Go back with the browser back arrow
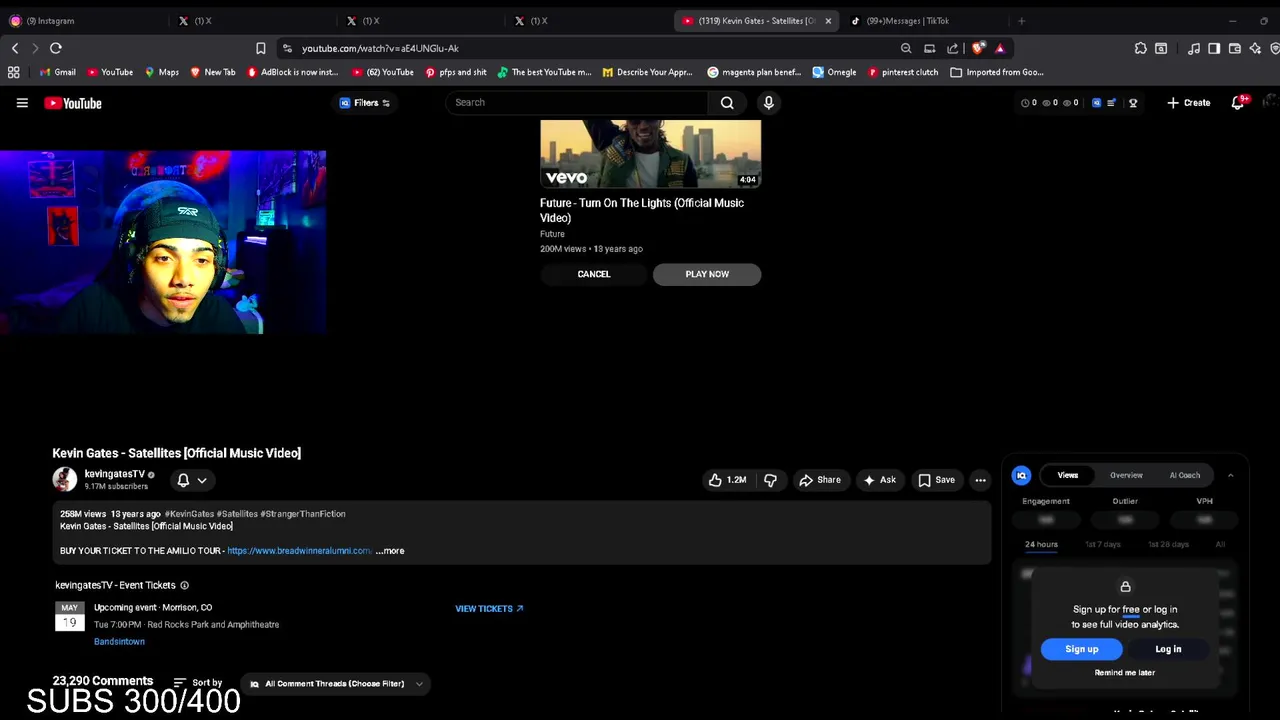Image resolution: width=1280 pixels, height=720 pixels. (15, 48)
